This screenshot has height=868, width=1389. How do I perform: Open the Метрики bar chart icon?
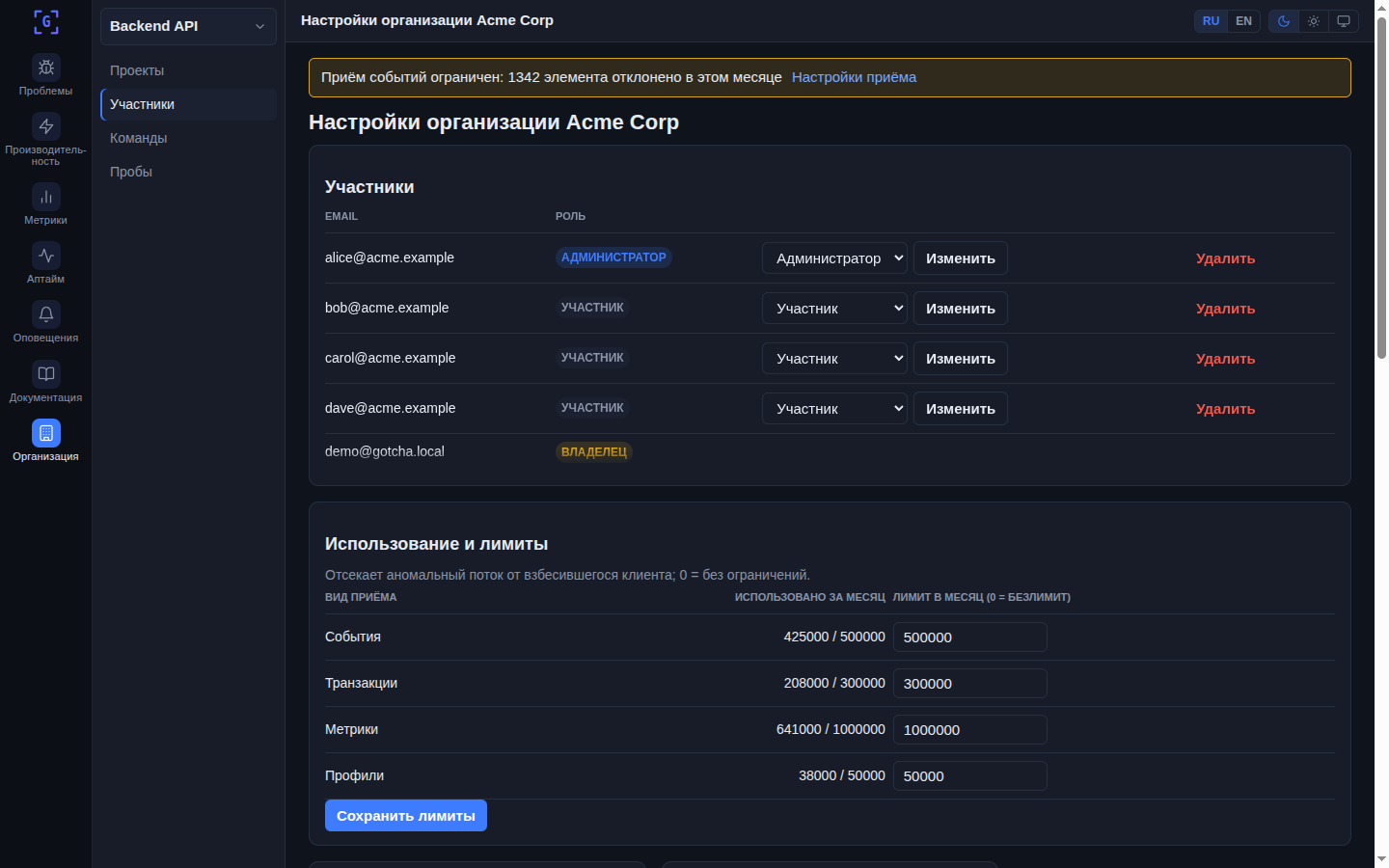45,197
